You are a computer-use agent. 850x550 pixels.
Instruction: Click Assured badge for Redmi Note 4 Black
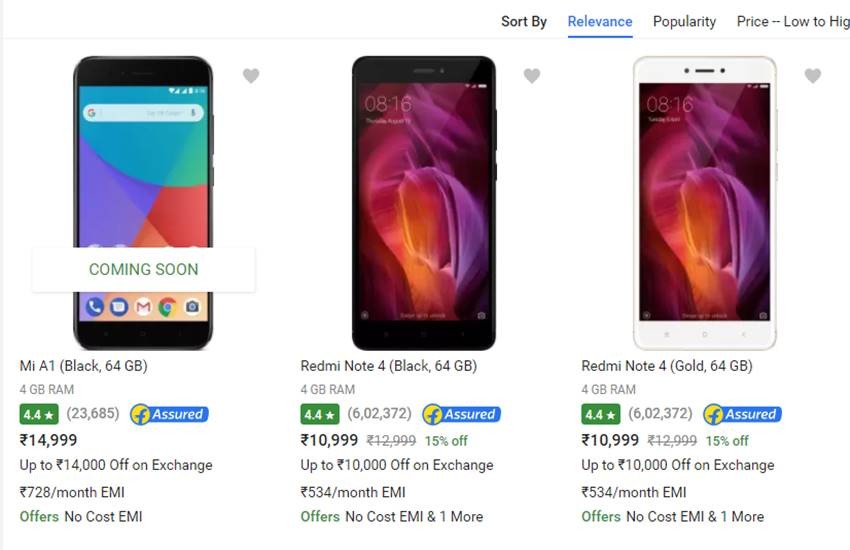(x=461, y=414)
